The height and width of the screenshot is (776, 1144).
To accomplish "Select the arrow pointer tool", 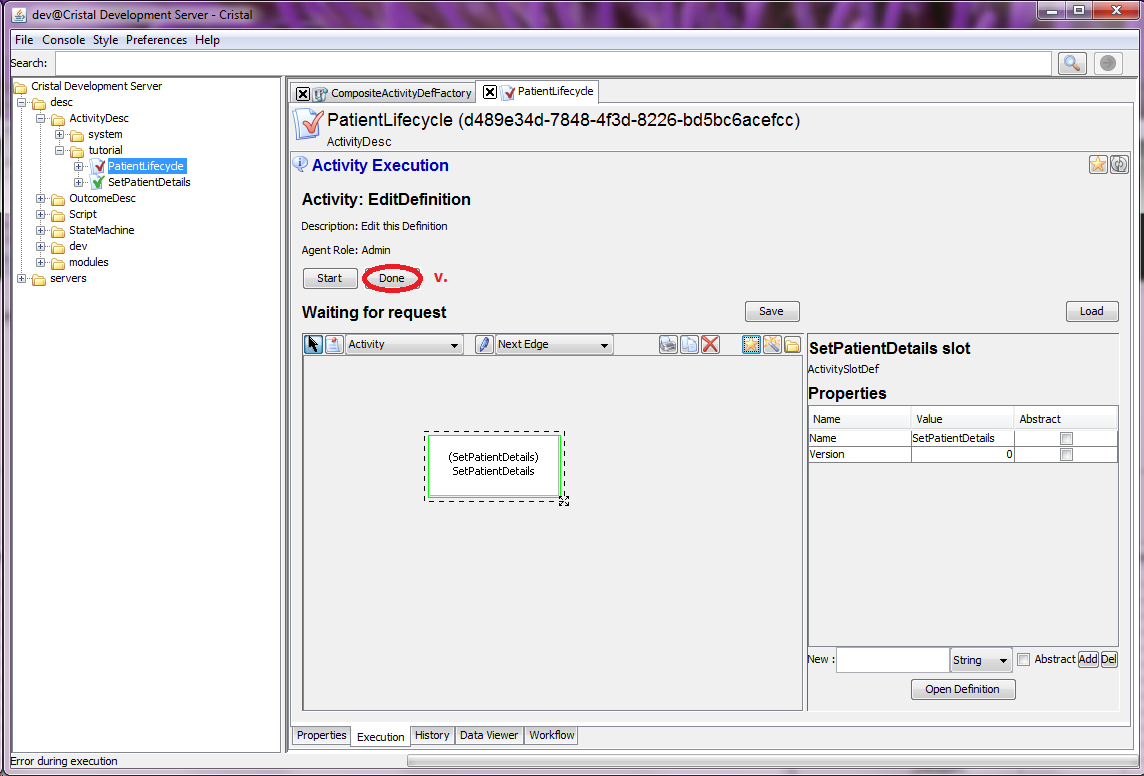I will 313,344.
